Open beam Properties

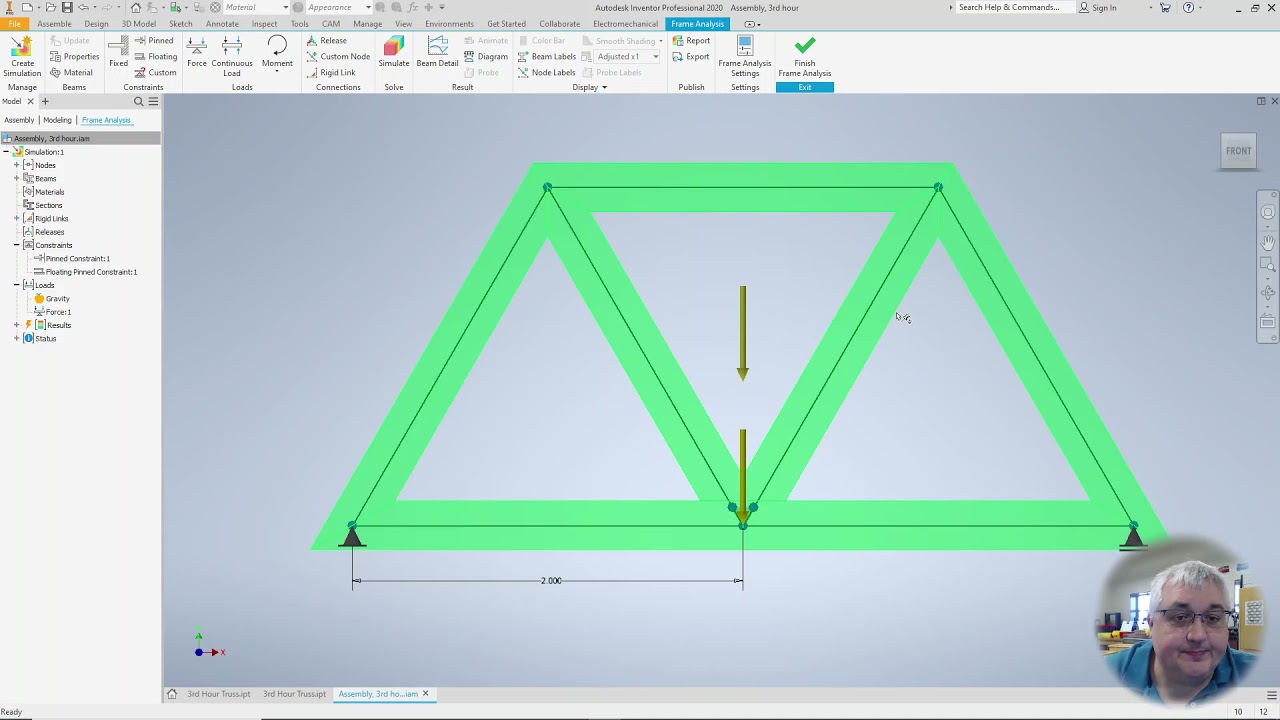(74, 57)
